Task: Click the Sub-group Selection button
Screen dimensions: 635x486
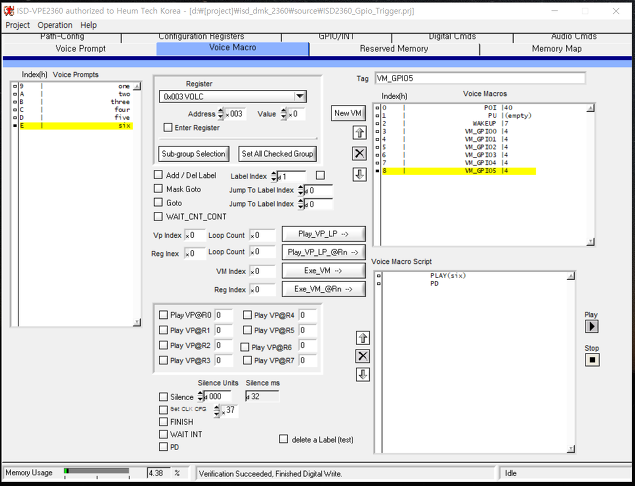Action: pos(194,154)
